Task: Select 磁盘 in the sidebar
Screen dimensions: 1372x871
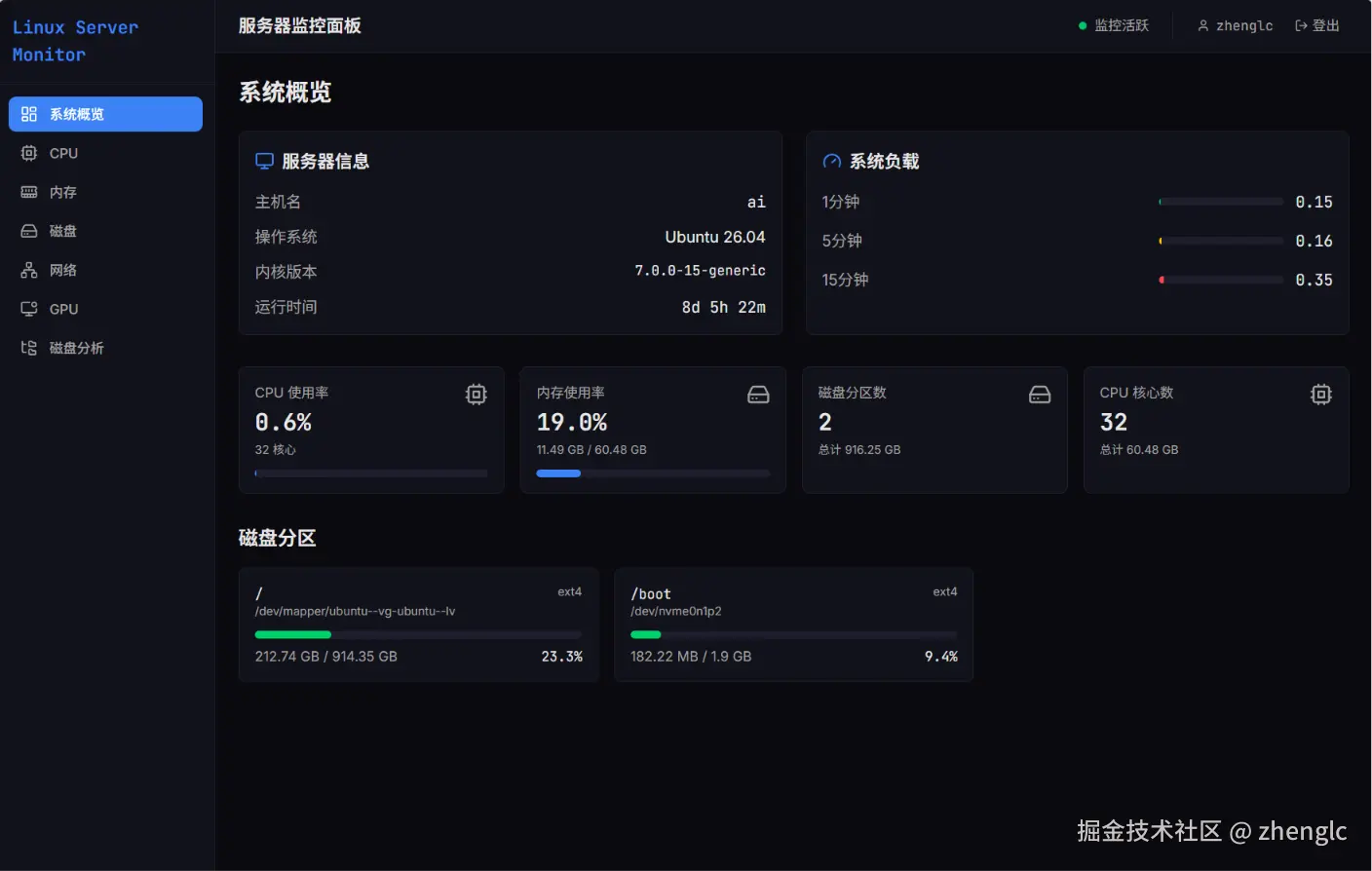Action: tap(105, 231)
